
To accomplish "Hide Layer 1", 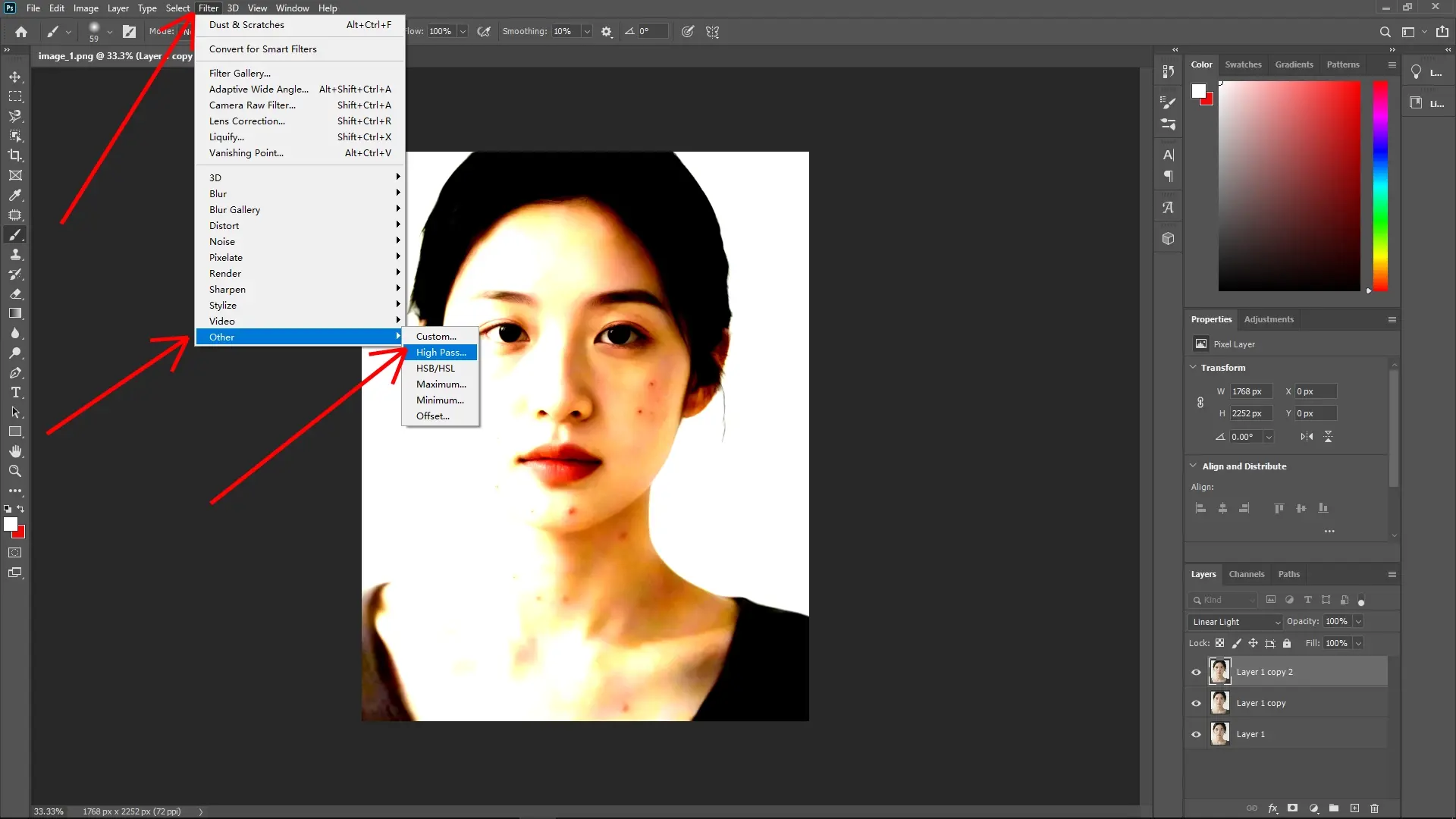I will [x=1195, y=734].
